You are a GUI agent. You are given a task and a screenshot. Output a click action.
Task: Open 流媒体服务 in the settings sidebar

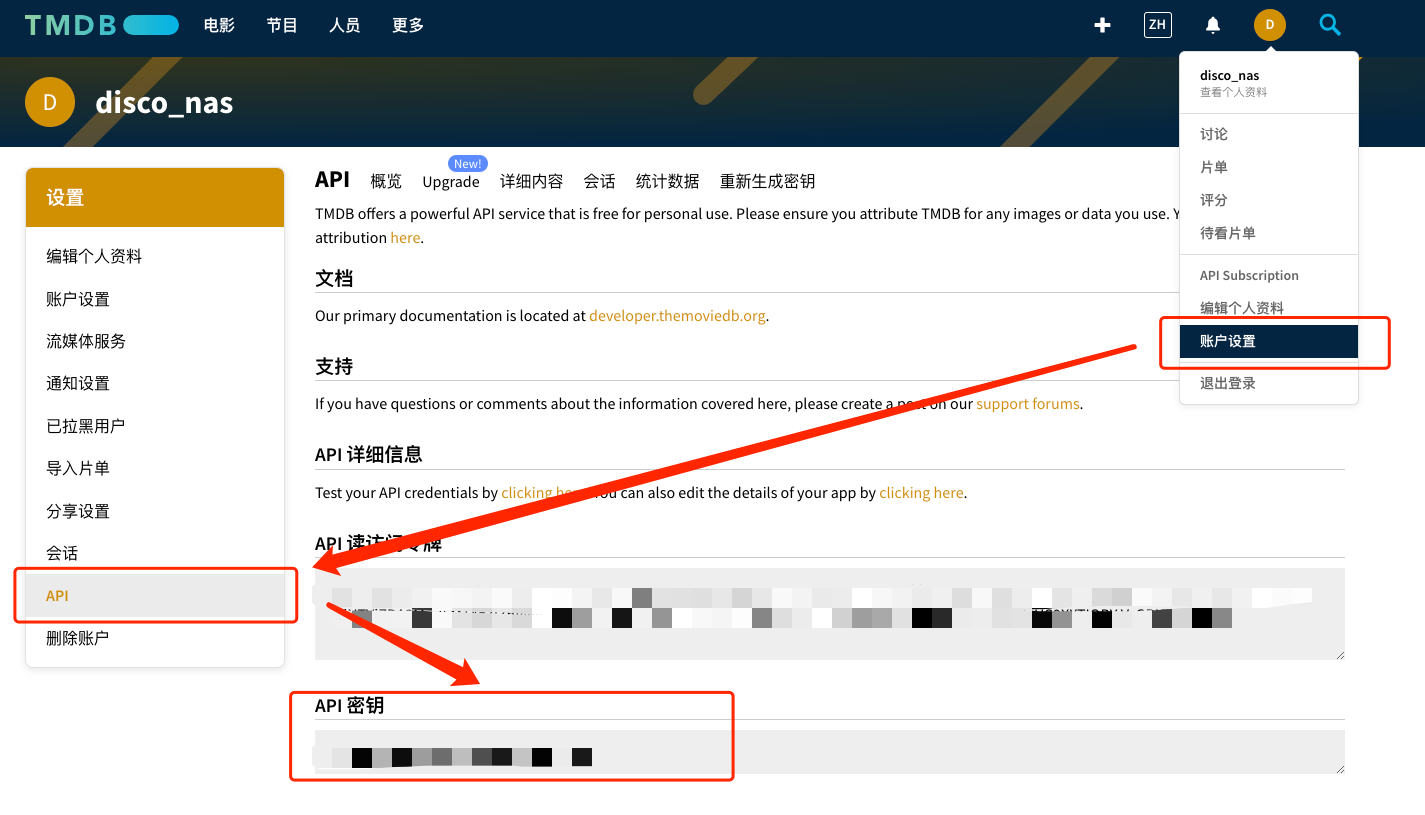(86, 341)
